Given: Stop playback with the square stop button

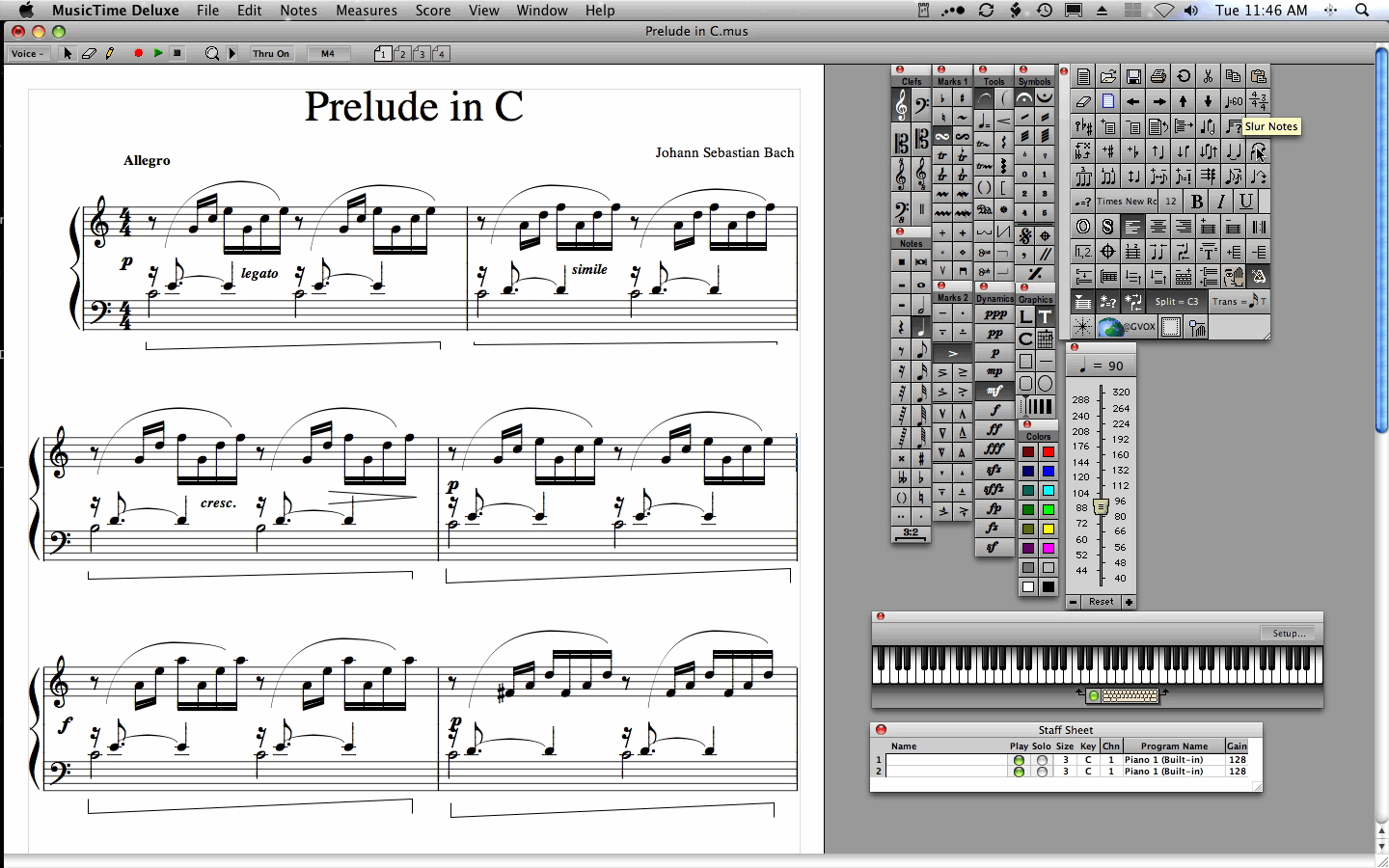Looking at the screenshot, I should pyautogui.click(x=177, y=54).
